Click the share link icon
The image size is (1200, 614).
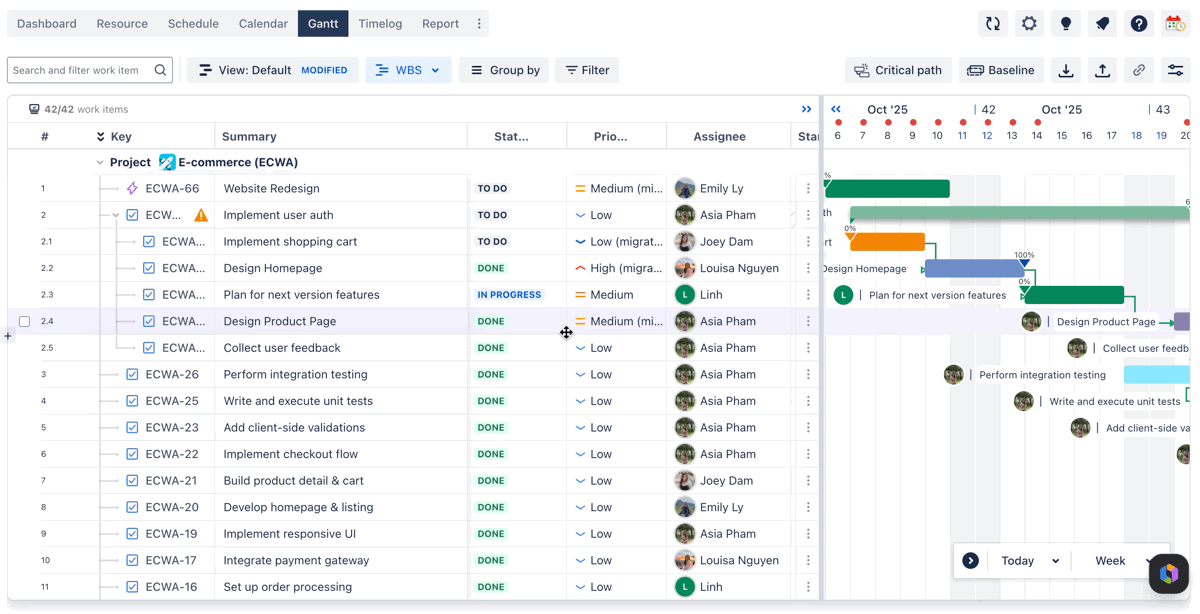coord(1139,70)
